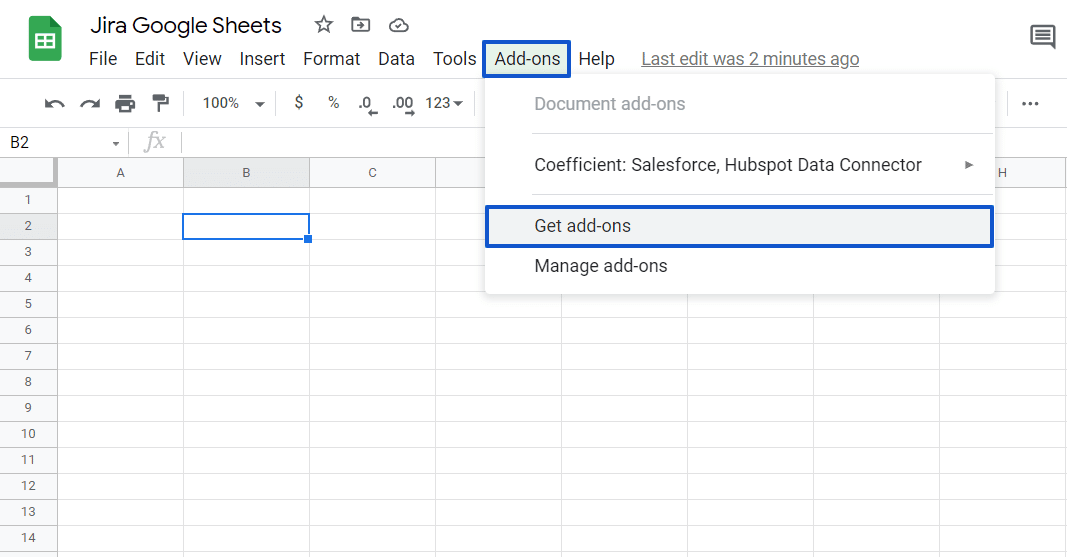Select column C header
The height and width of the screenshot is (557, 1067).
pos(372,173)
